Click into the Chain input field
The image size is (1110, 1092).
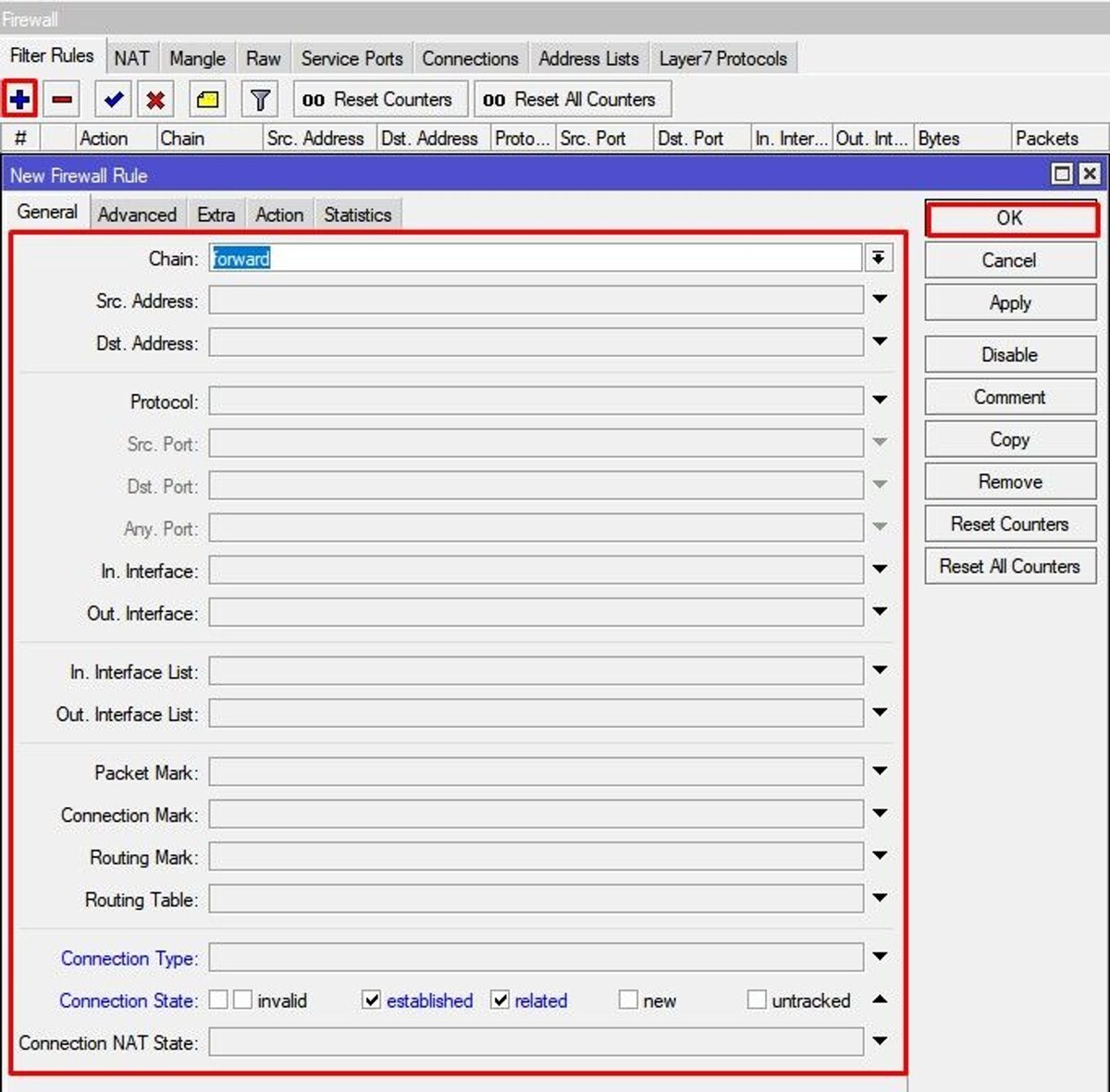tap(536, 258)
